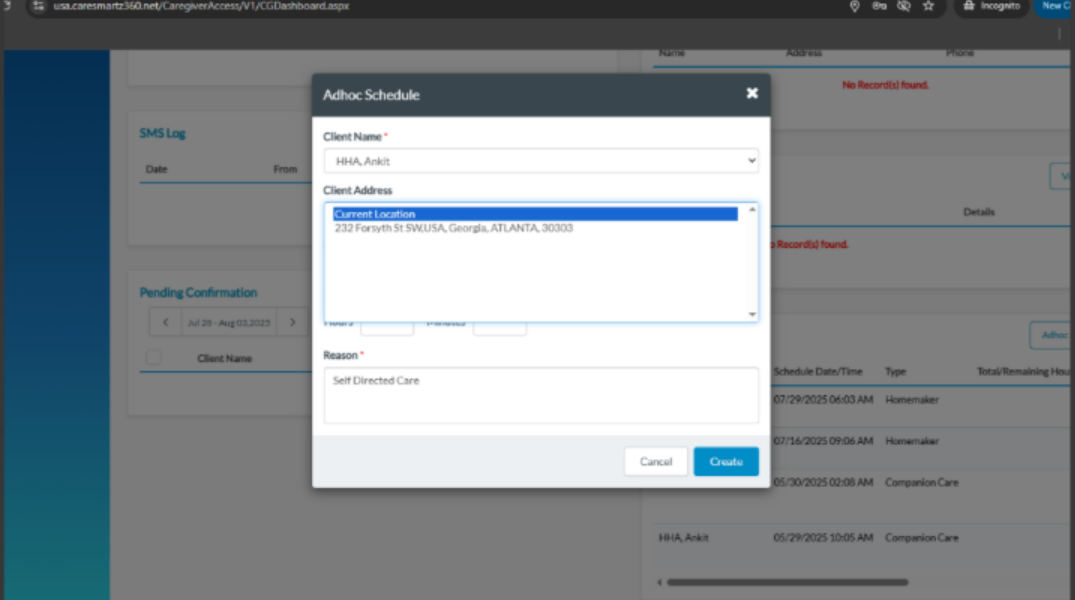Click the location permission pin icon
The image size is (1075, 600).
click(x=854, y=6)
